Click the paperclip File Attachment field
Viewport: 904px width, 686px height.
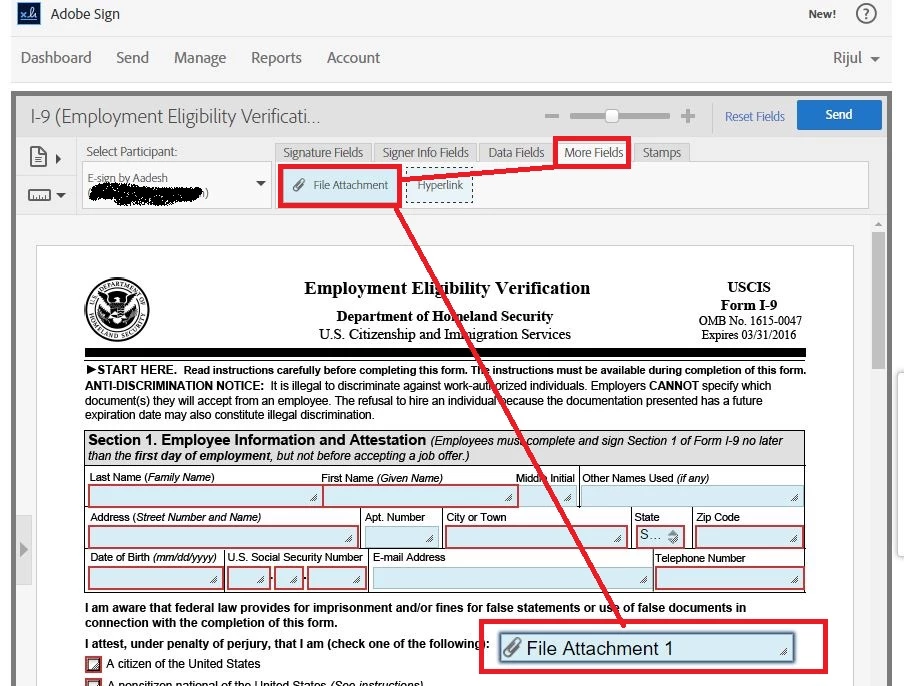click(x=340, y=185)
